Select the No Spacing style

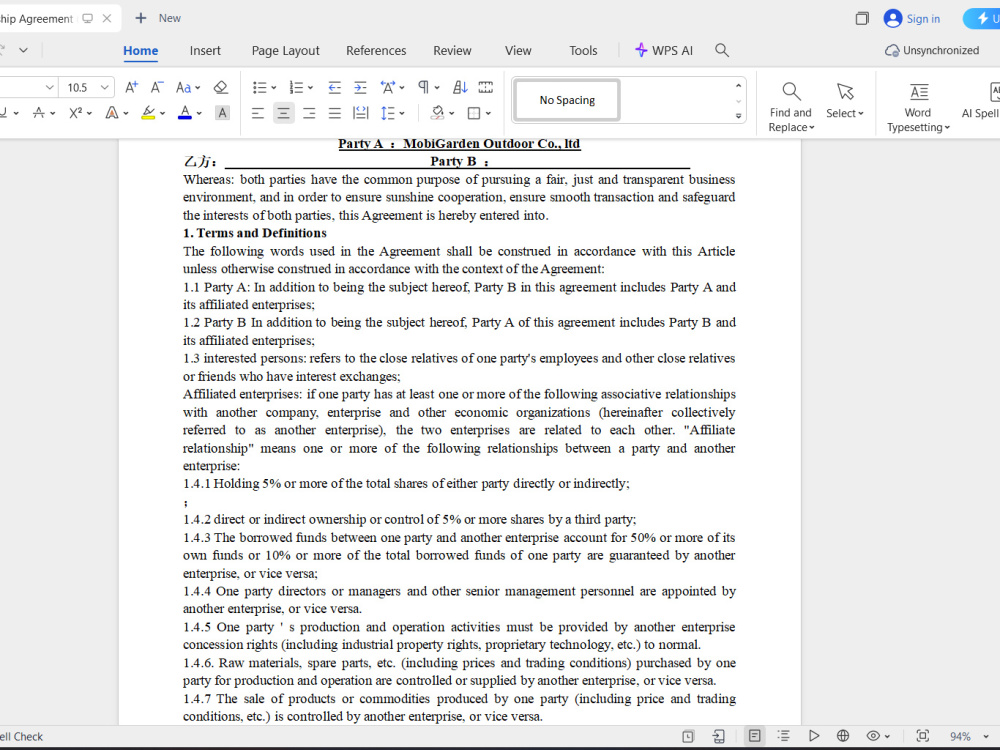point(567,100)
